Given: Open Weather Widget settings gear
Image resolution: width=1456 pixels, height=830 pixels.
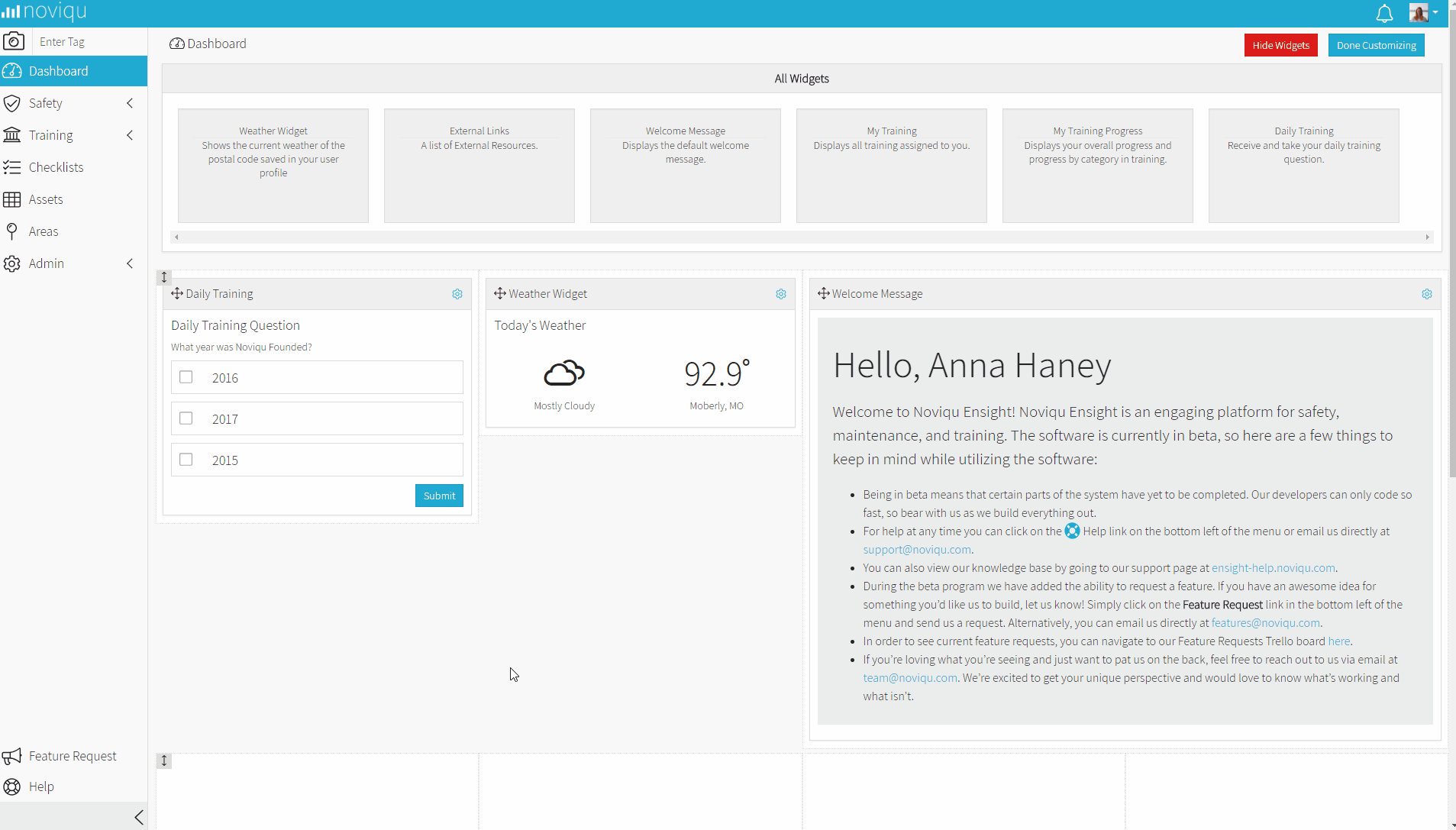Looking at the screenshot, I should point(781,294).
